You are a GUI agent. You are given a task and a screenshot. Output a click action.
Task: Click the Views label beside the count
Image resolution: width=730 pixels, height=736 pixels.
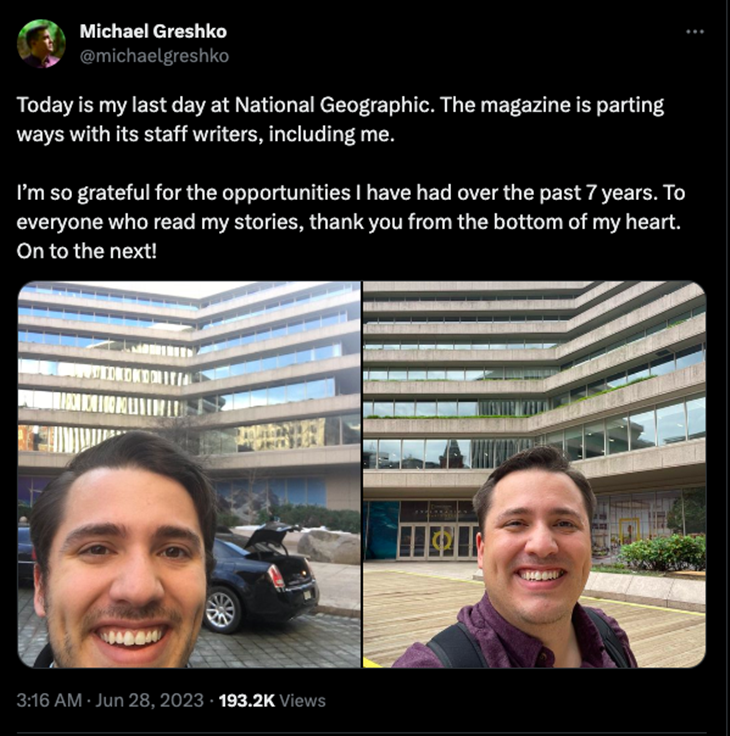tap(302, 700)
